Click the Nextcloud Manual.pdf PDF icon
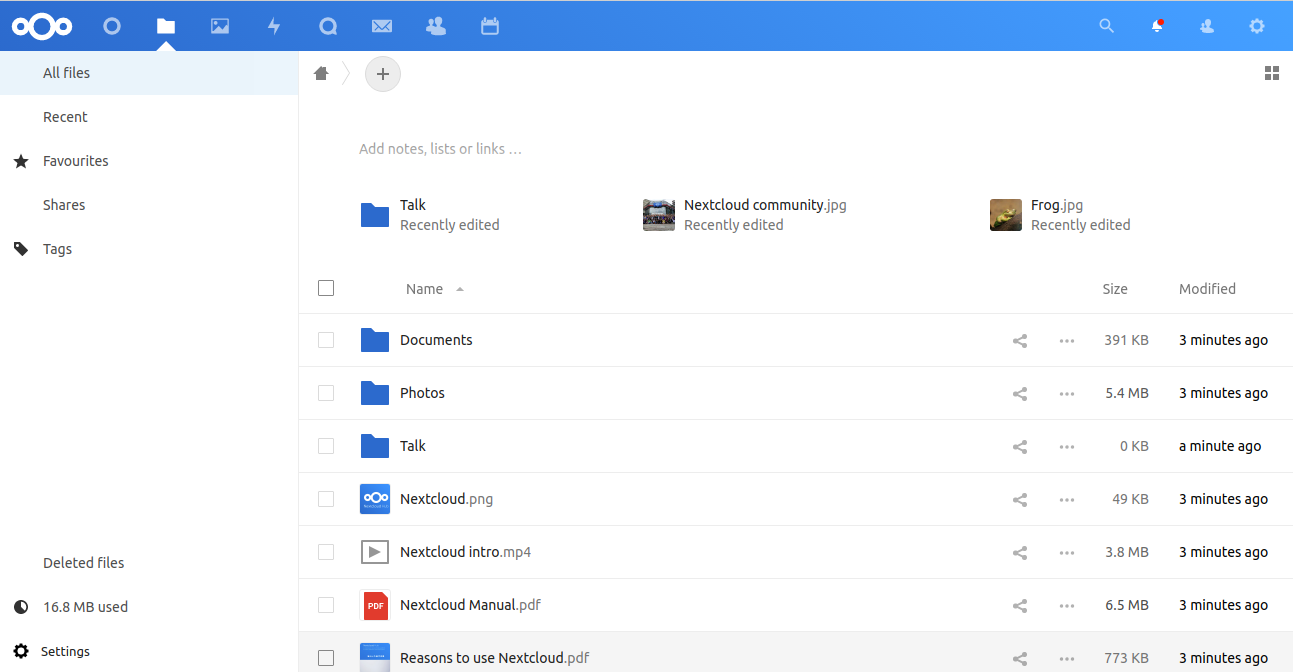 pyautogui.click(x=375, y=605)
